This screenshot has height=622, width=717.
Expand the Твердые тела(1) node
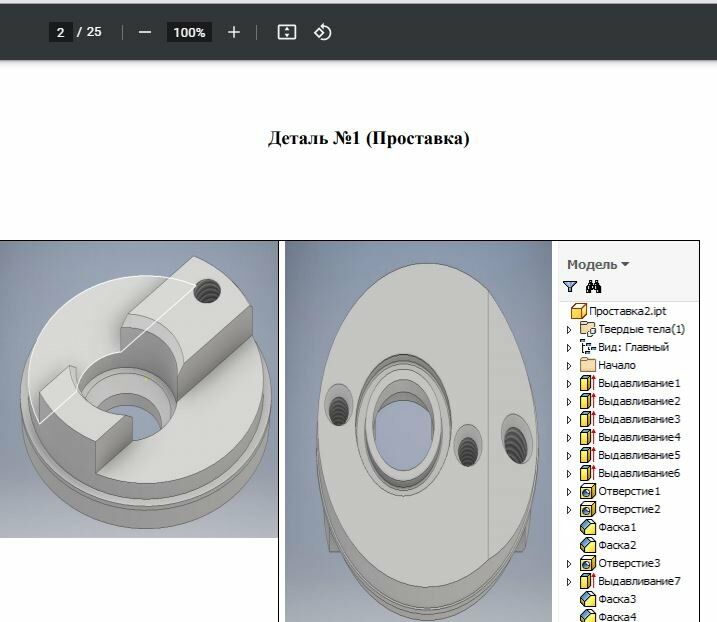coord(569,329)
